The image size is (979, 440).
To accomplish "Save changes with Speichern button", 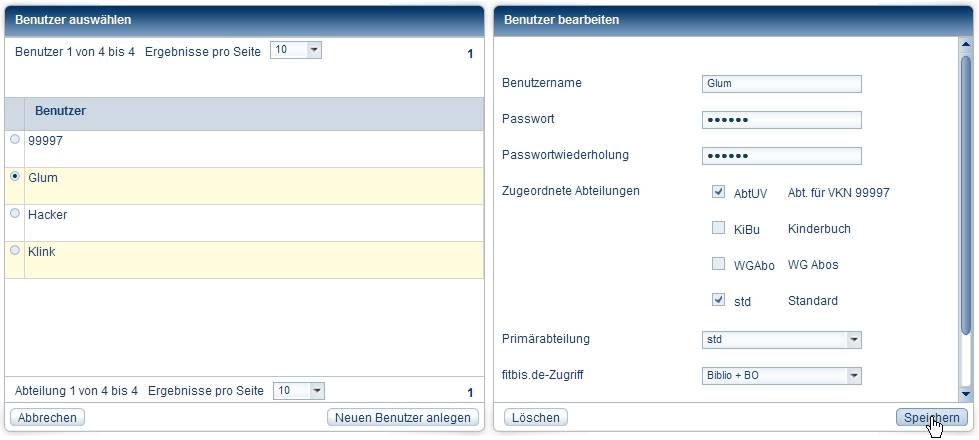I will 931,417.
